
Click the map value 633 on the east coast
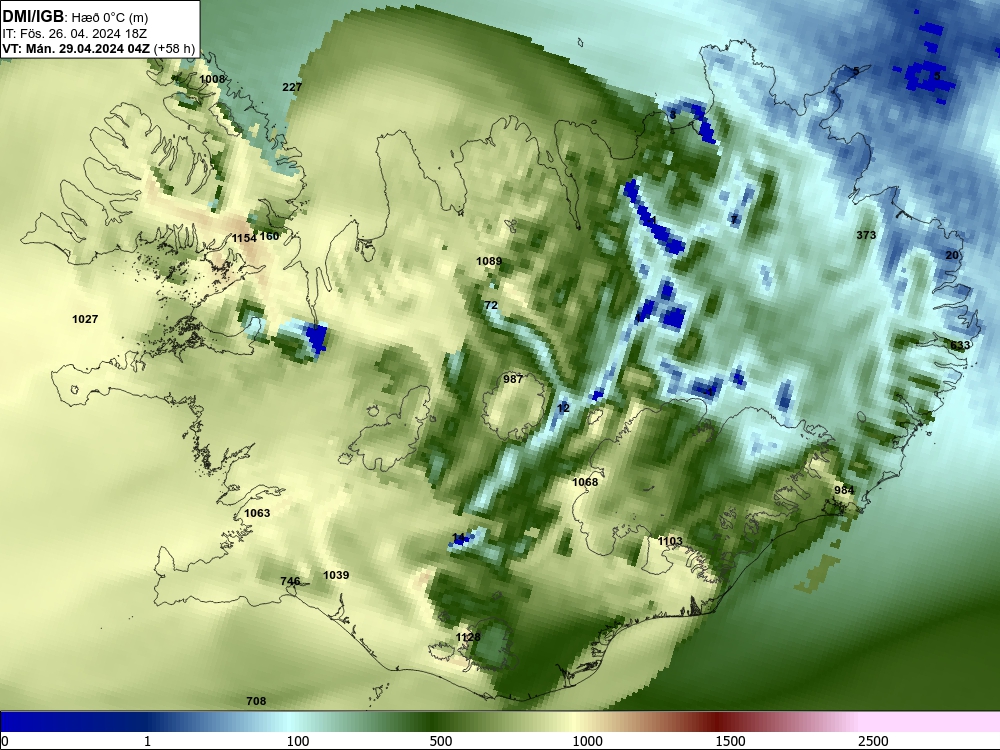pos(960,345)
